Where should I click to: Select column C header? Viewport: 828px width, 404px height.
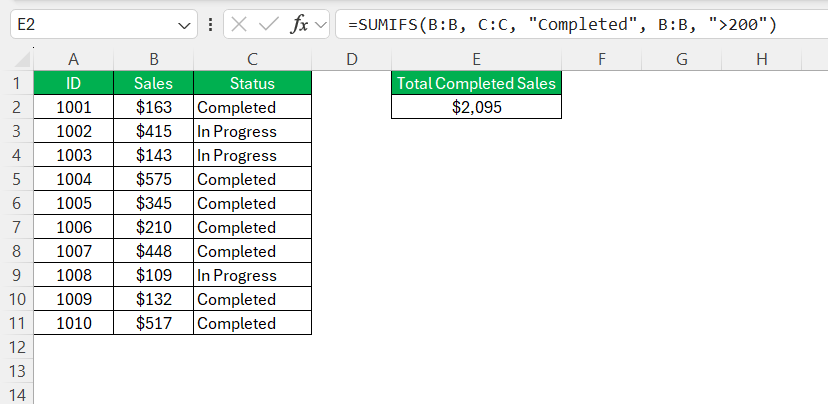pos(252,60)
